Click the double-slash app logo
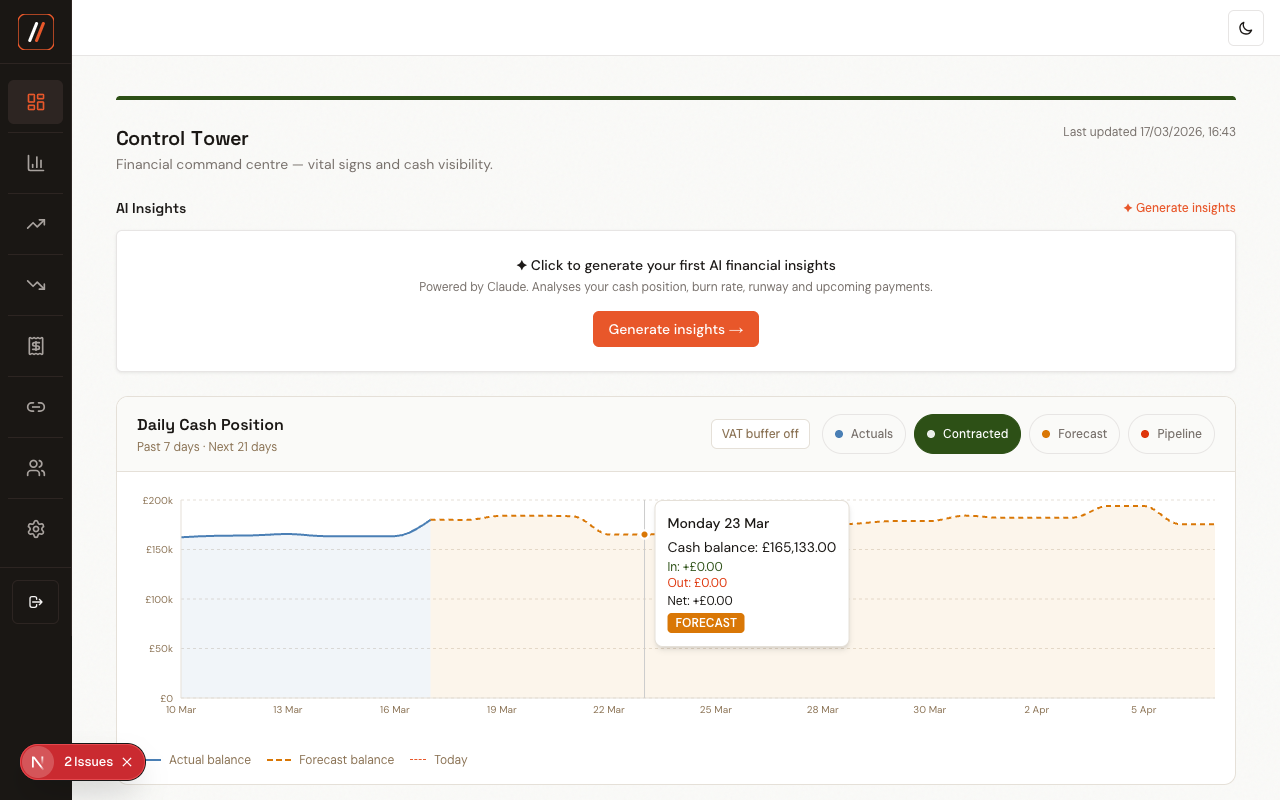The width and height of the screenshot is (1280, 800). tap(36, 32)
